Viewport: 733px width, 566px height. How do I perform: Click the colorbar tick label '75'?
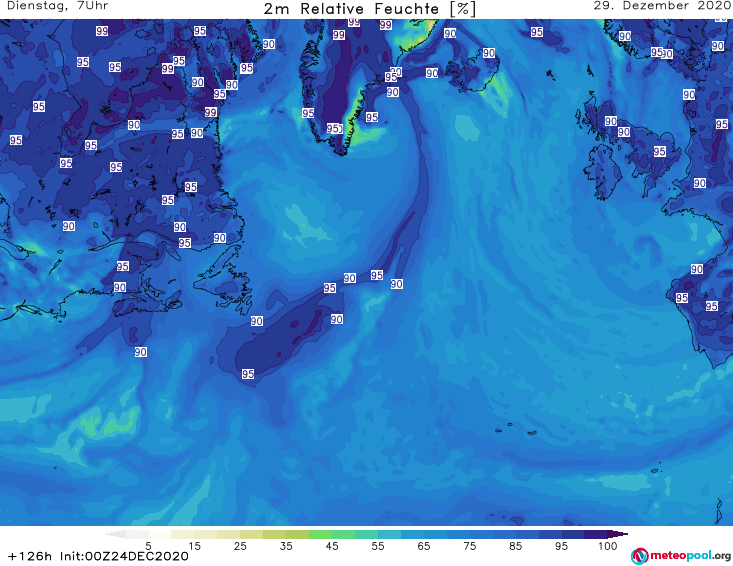coord(469,546)
